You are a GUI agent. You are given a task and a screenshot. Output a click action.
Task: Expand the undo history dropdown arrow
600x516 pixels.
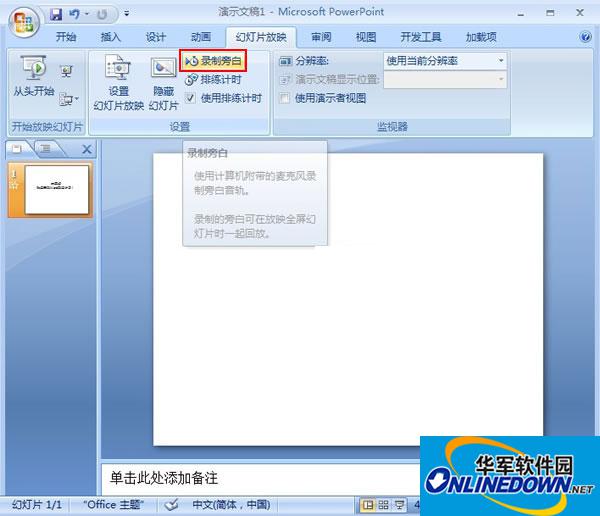click(x=87, y=15)
